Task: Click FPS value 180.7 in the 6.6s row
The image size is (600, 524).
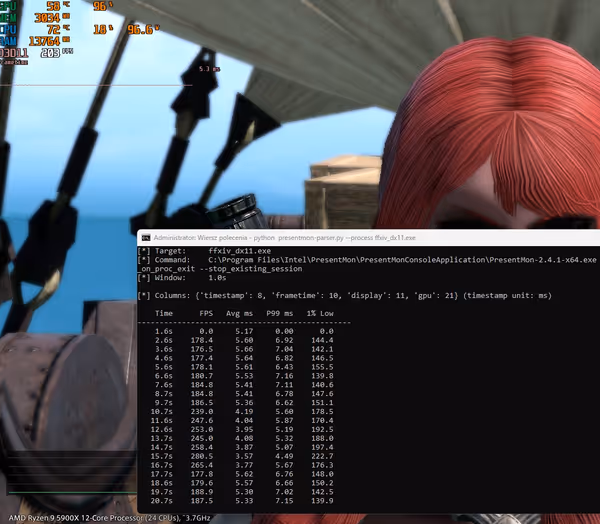Action: pyautogui.click(x=202, y=376)
